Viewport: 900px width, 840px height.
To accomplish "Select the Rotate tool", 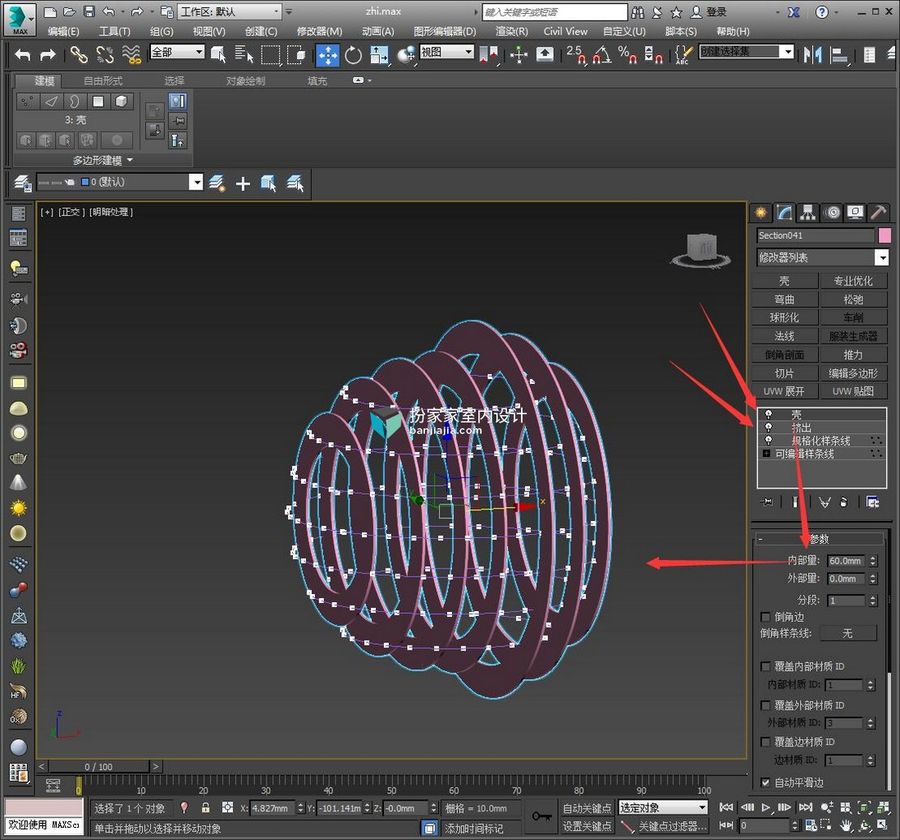I will point(353,55).
